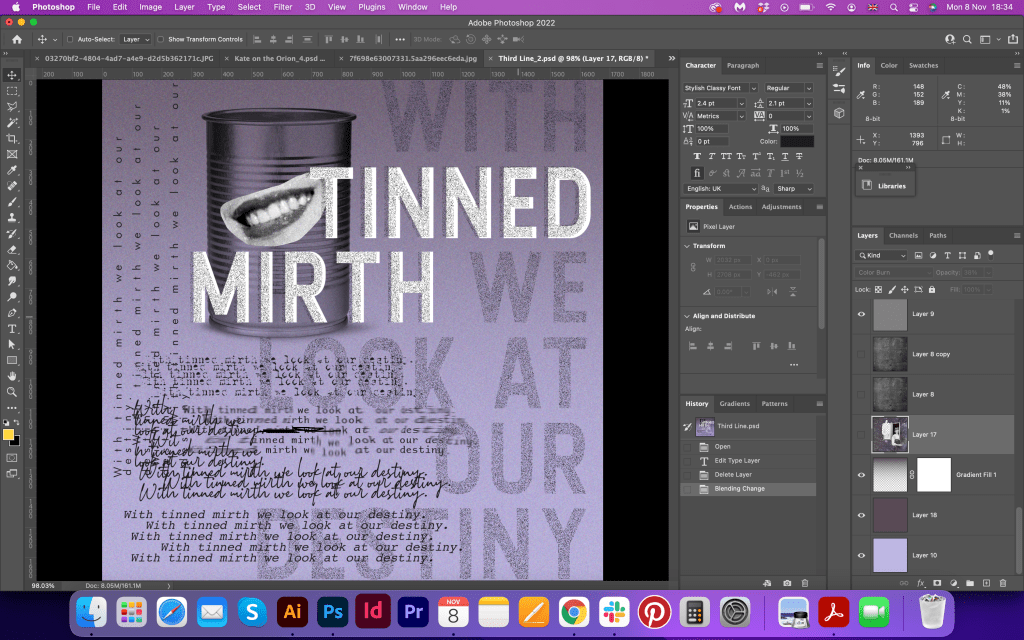Hide Layer 9 using its eye icon
1024x640 pixels.
861,314
